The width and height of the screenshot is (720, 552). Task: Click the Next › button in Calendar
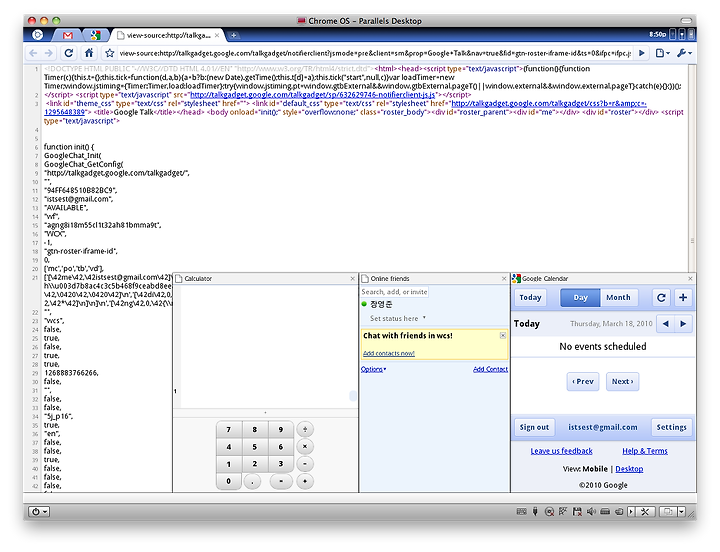pyautogui.click(x=622, y=381)
